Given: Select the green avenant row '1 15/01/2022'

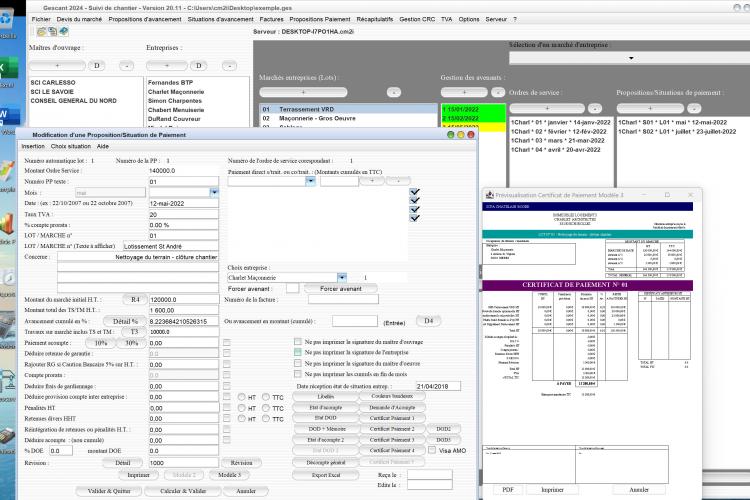Looking at the screenshot, I should point(473,109).
